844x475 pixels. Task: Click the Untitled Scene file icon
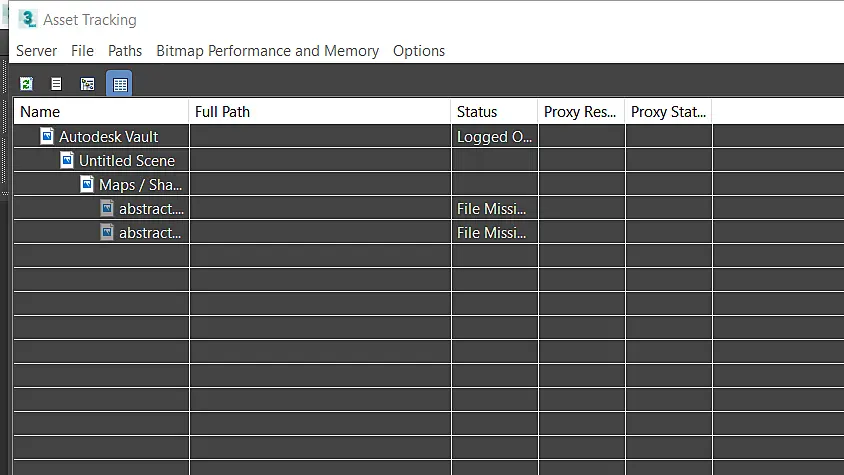point(67,160)
